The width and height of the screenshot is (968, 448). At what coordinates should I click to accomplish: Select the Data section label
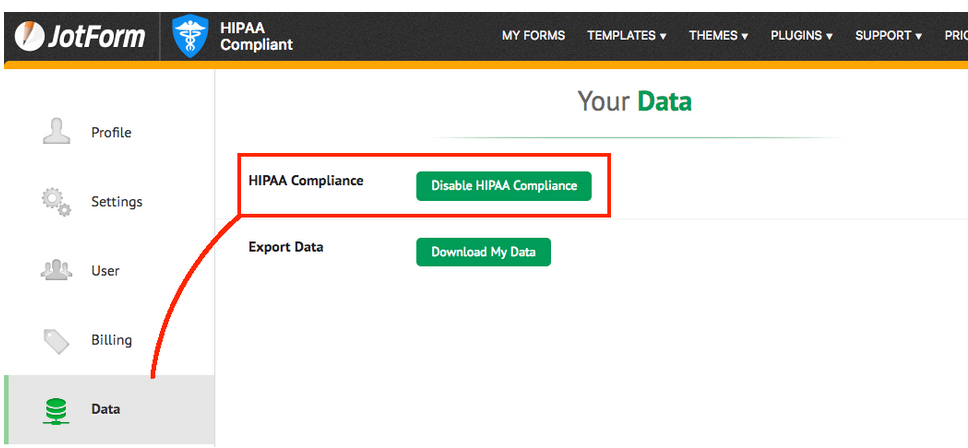106,409
